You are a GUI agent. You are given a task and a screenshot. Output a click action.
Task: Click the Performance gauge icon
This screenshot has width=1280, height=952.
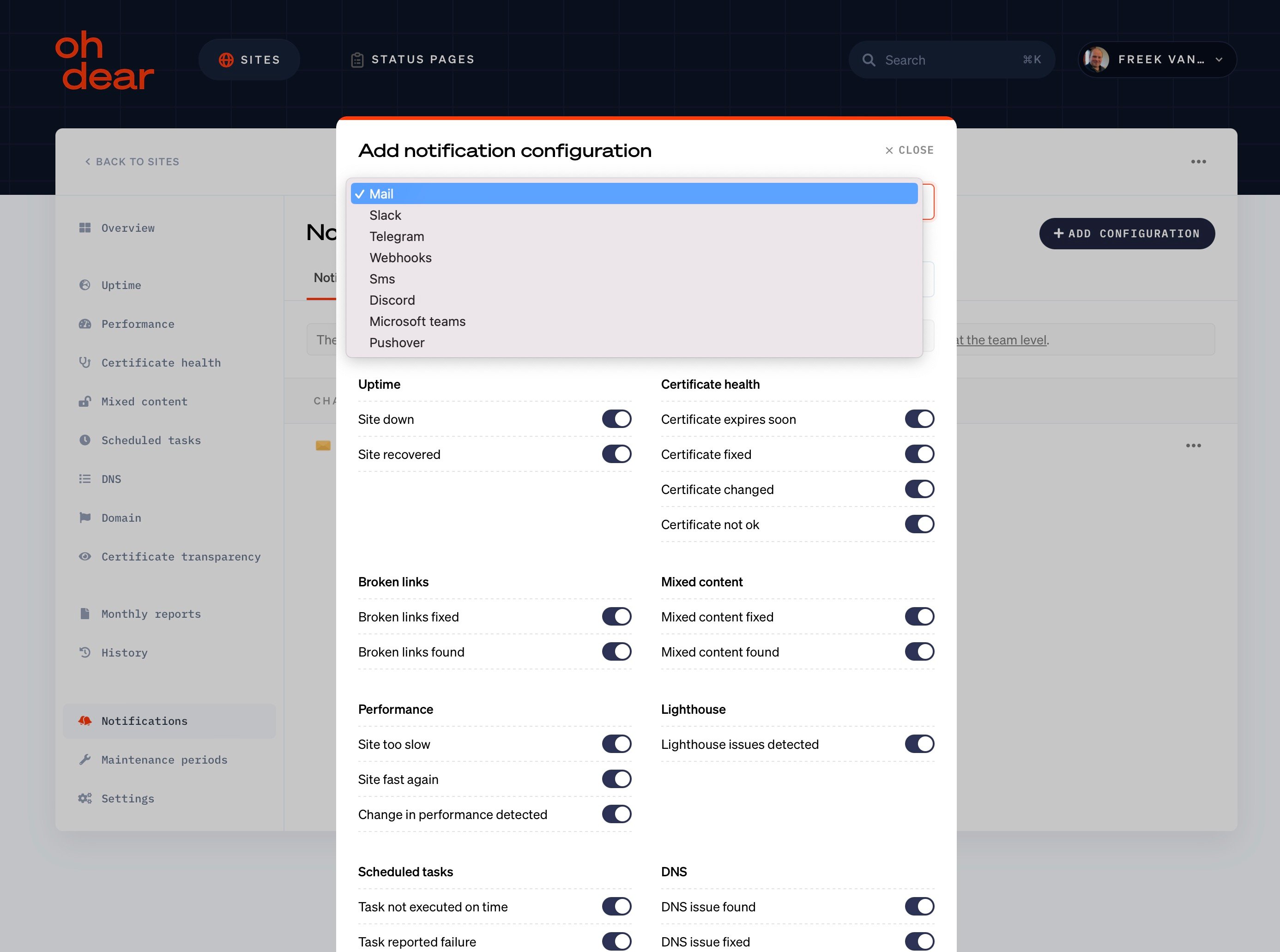pos(85,324)
